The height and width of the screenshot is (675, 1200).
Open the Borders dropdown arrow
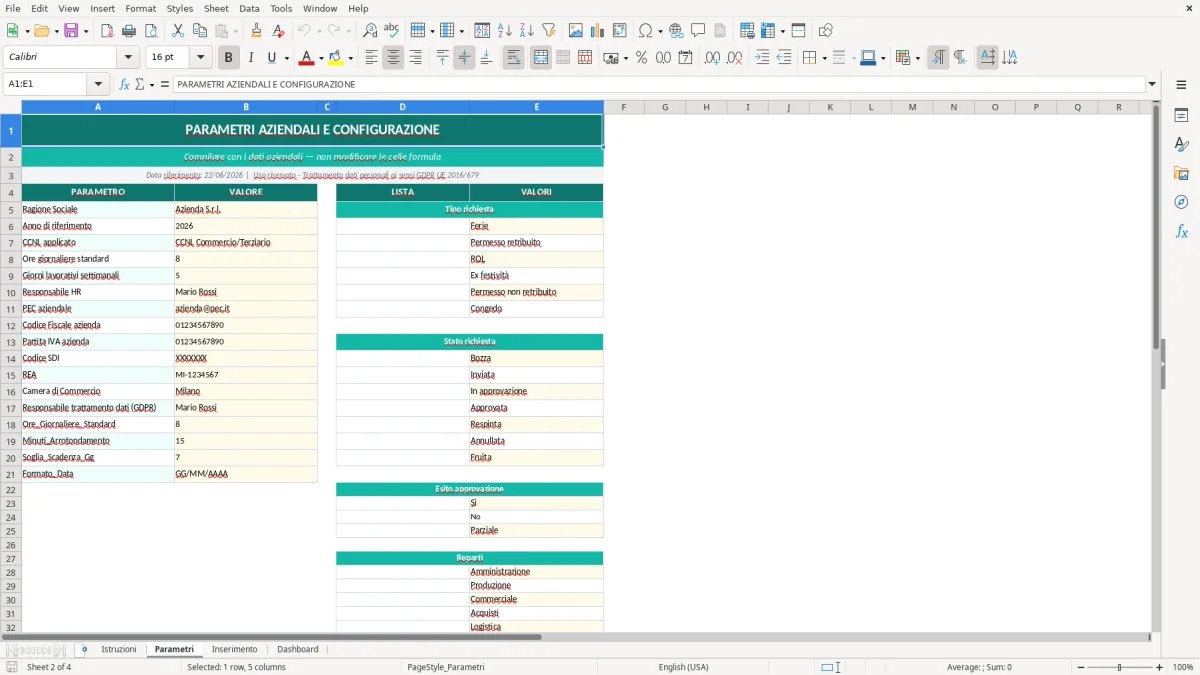click(824, 58)
